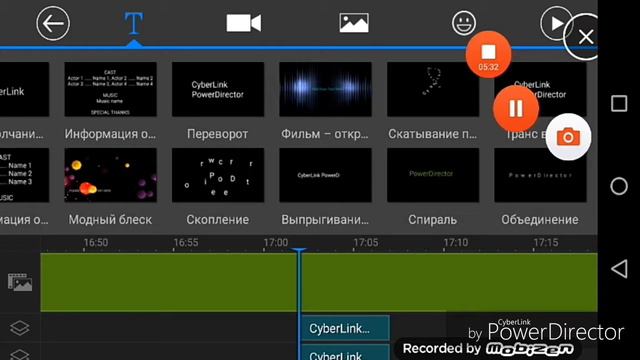Image resolution: width=640 pixels, height=360 pixels.
Task: Tap the main video track icon
Action: tap(20, 282)
